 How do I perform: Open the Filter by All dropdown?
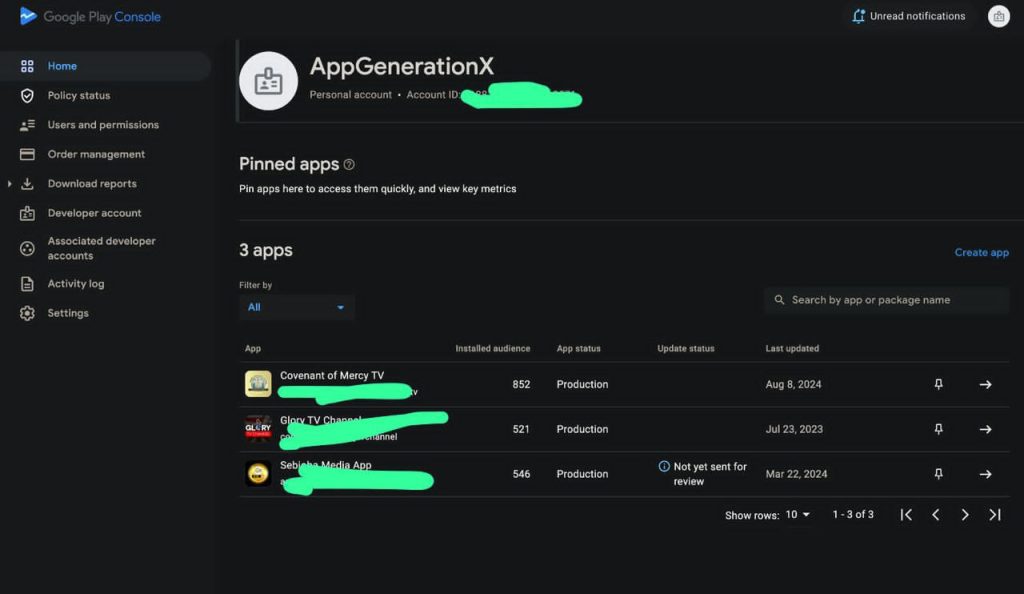click(x=296, y=307)
